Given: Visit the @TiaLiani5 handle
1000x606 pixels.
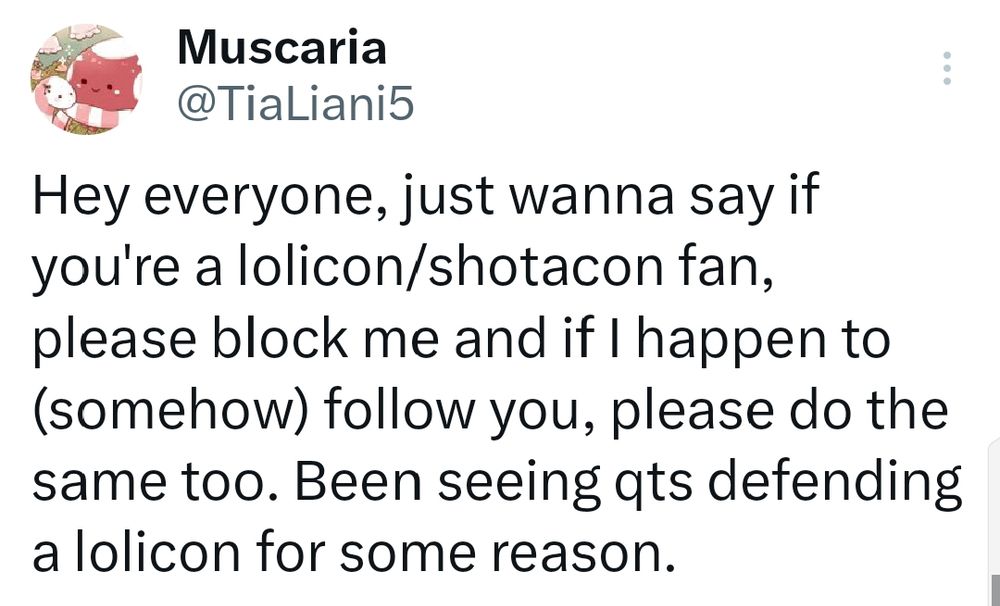Looking at the screenshot, I should (x=296, y=105).
